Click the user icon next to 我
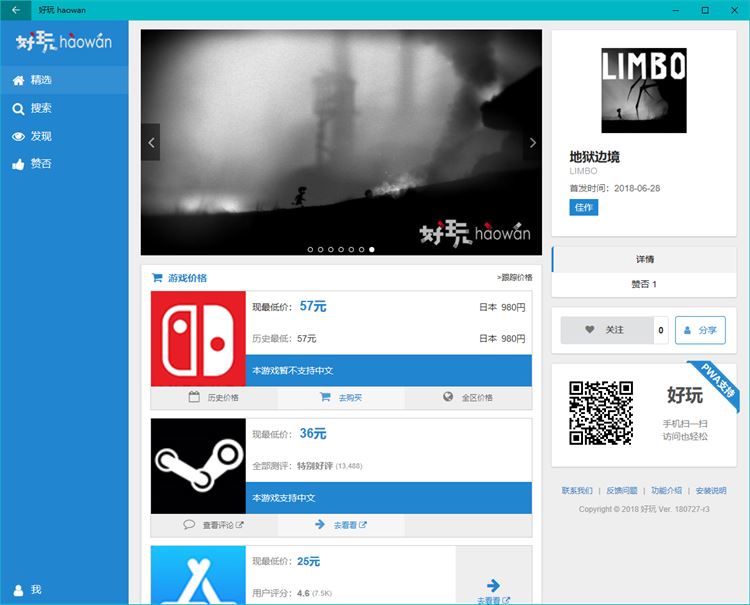This screenshot has width=750, height=605. point(18,590)
